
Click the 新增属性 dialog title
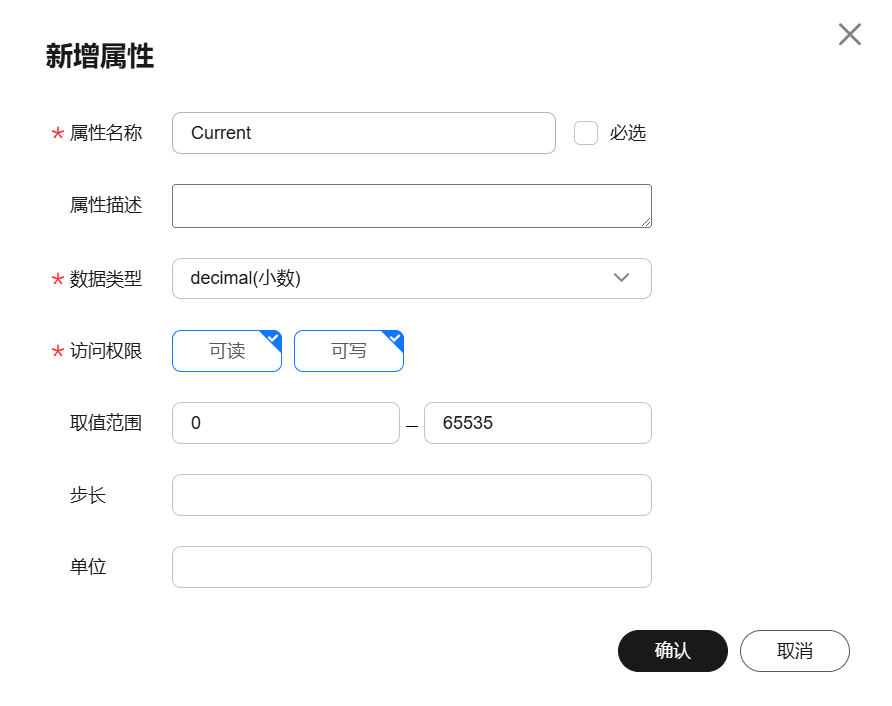tap(100, 56)
